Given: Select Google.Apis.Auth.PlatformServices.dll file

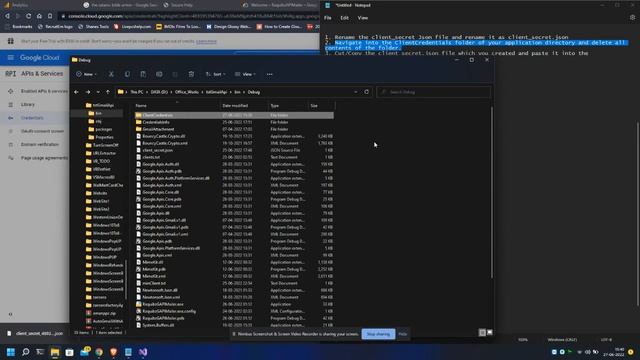Looking at the screenshot, I should click(176, 178).
